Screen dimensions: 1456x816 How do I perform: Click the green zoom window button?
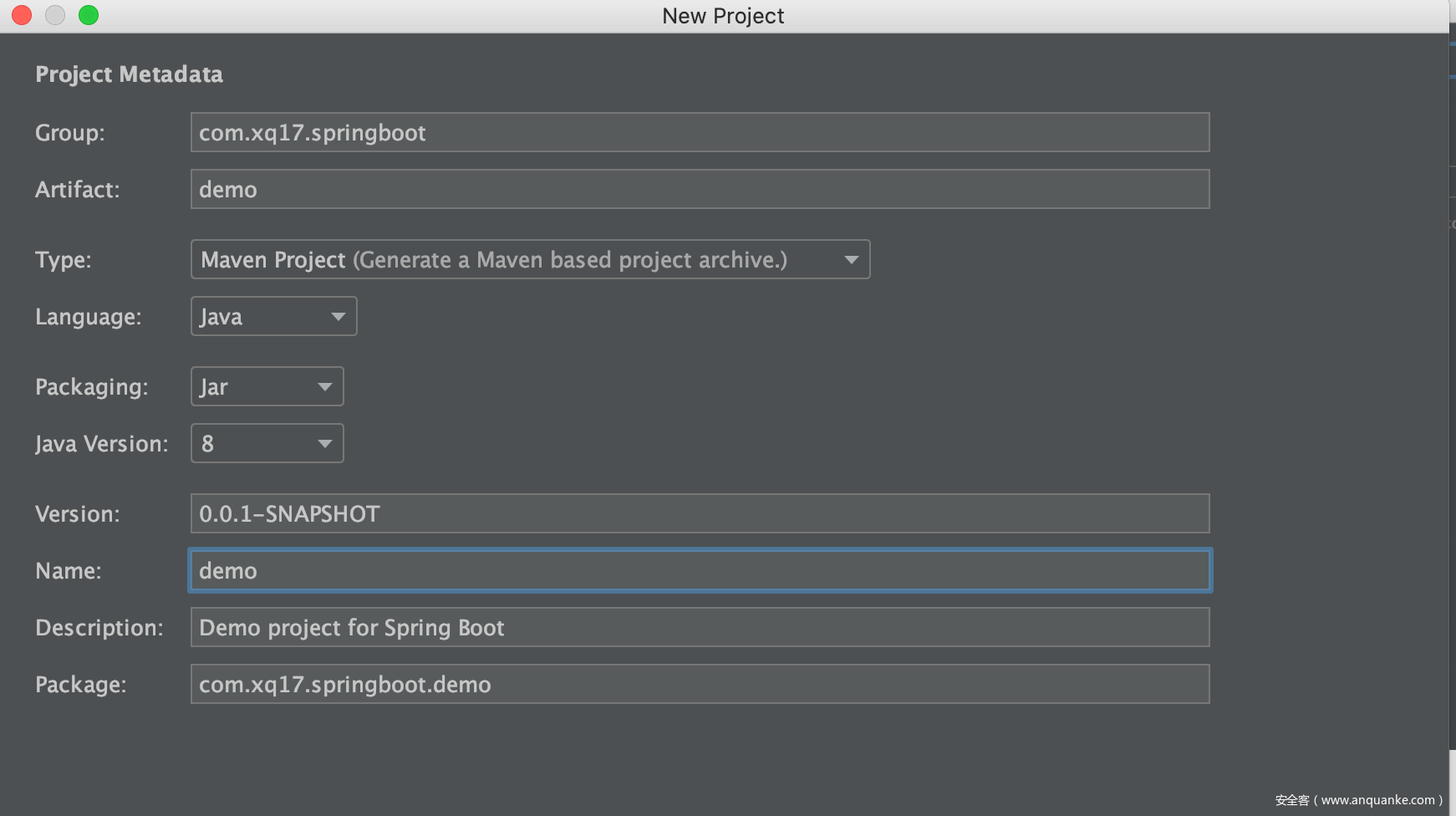coord(89,15)
